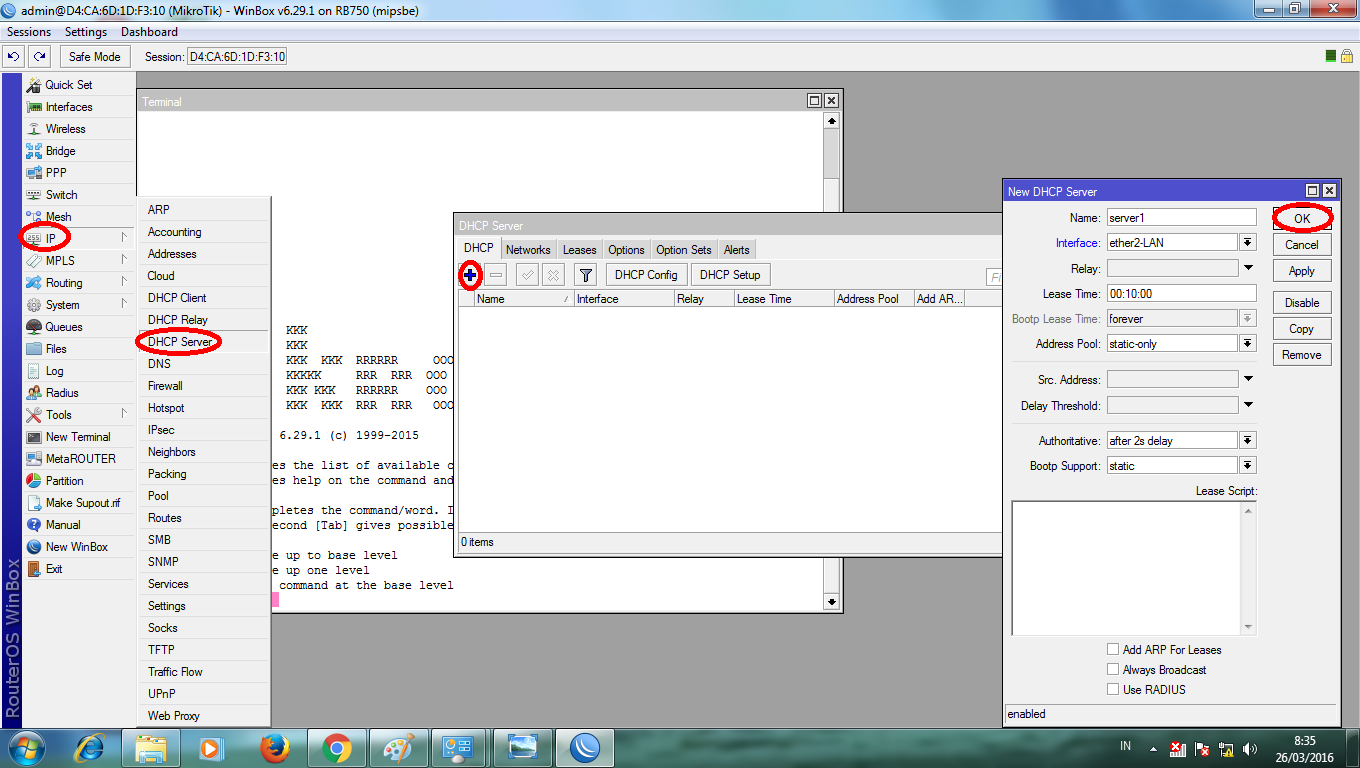1360x768 pixels.
Task: Open the Switch section icon
Action: pyautogui.click(x=34, y=195)
